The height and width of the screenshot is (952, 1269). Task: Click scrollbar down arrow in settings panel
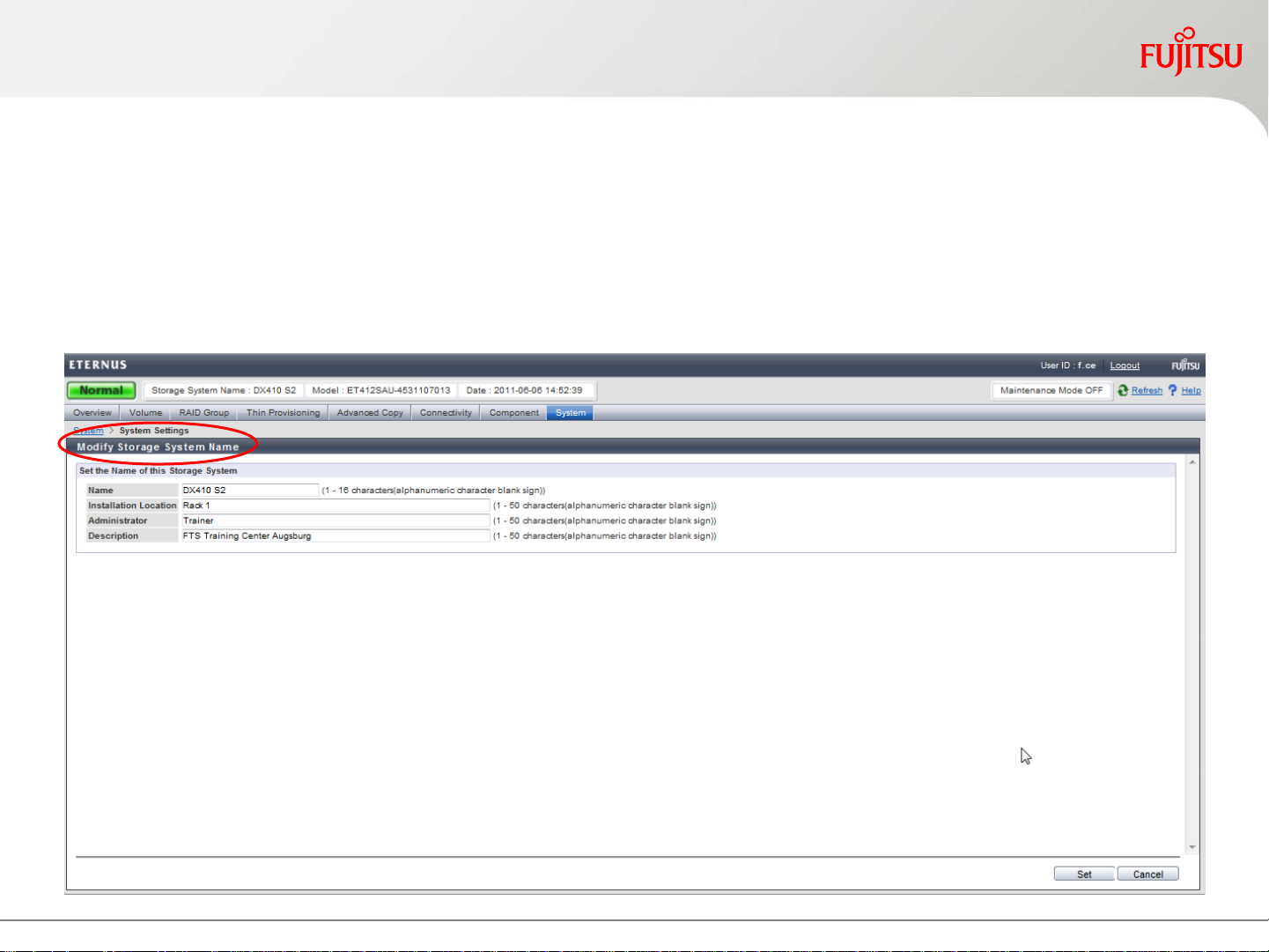(1192, 847)
